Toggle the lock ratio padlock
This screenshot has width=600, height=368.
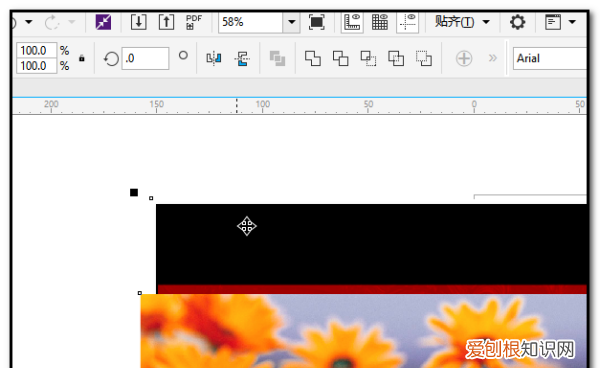click(82, 58)
